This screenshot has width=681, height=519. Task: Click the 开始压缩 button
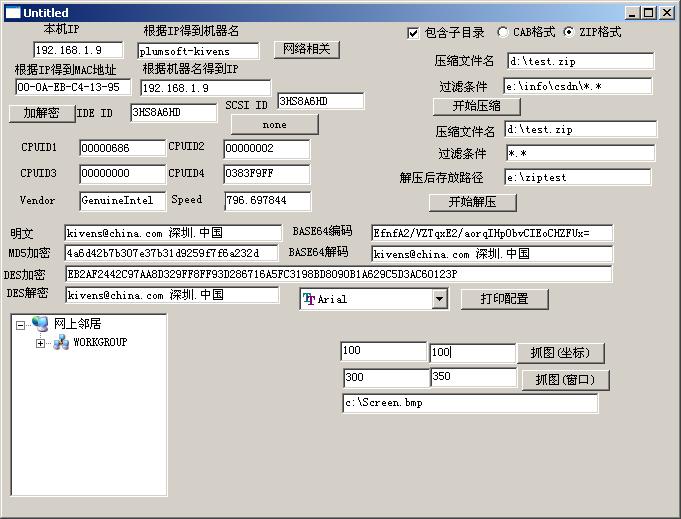[476, 106]
